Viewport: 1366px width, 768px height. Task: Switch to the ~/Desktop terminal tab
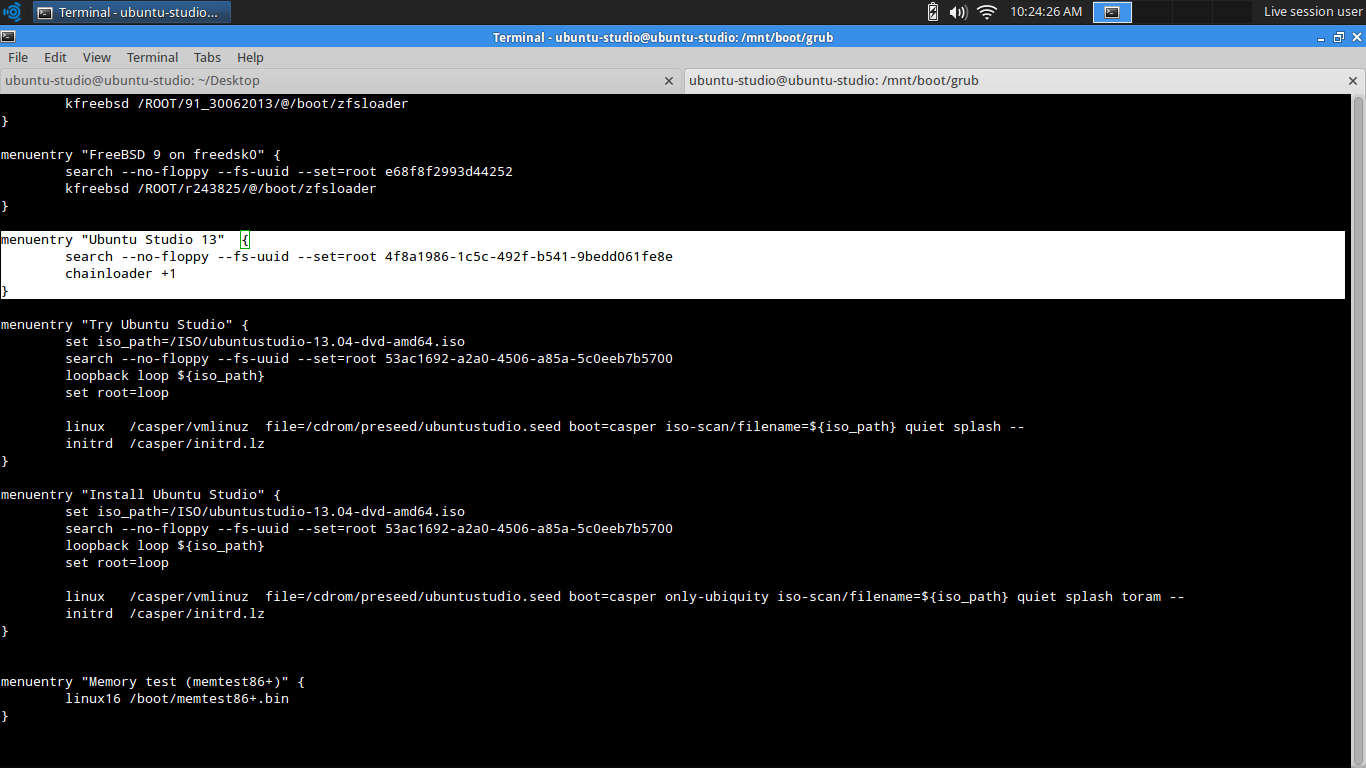point(341,80)
